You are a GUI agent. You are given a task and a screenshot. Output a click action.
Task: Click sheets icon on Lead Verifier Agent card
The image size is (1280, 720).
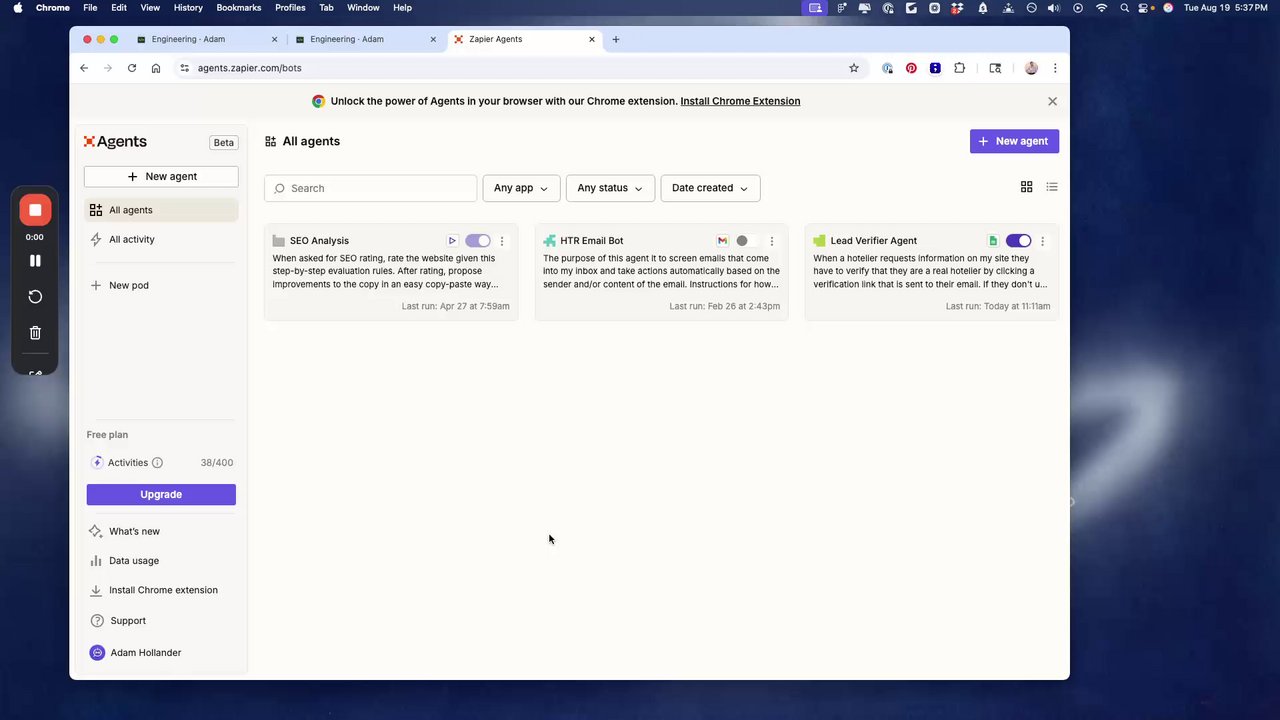(x=993, y=241)
